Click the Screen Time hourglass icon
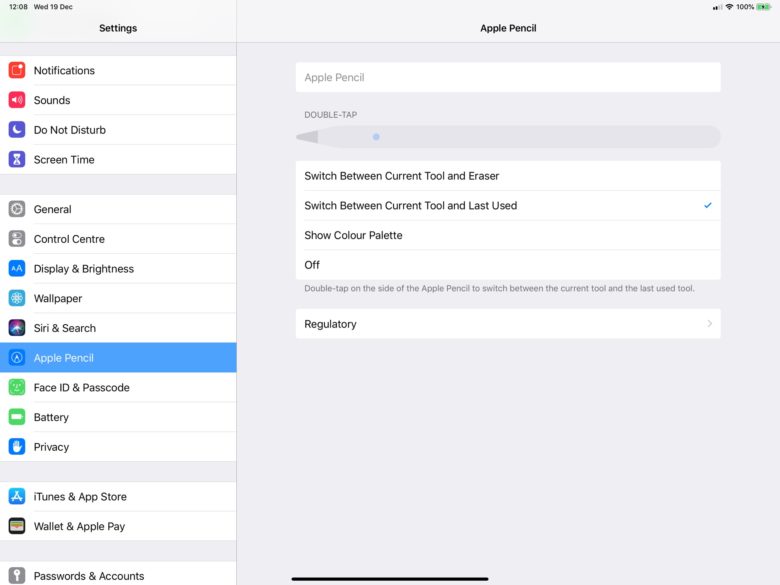This screenshot has height=585, width=780. (17, 159)
